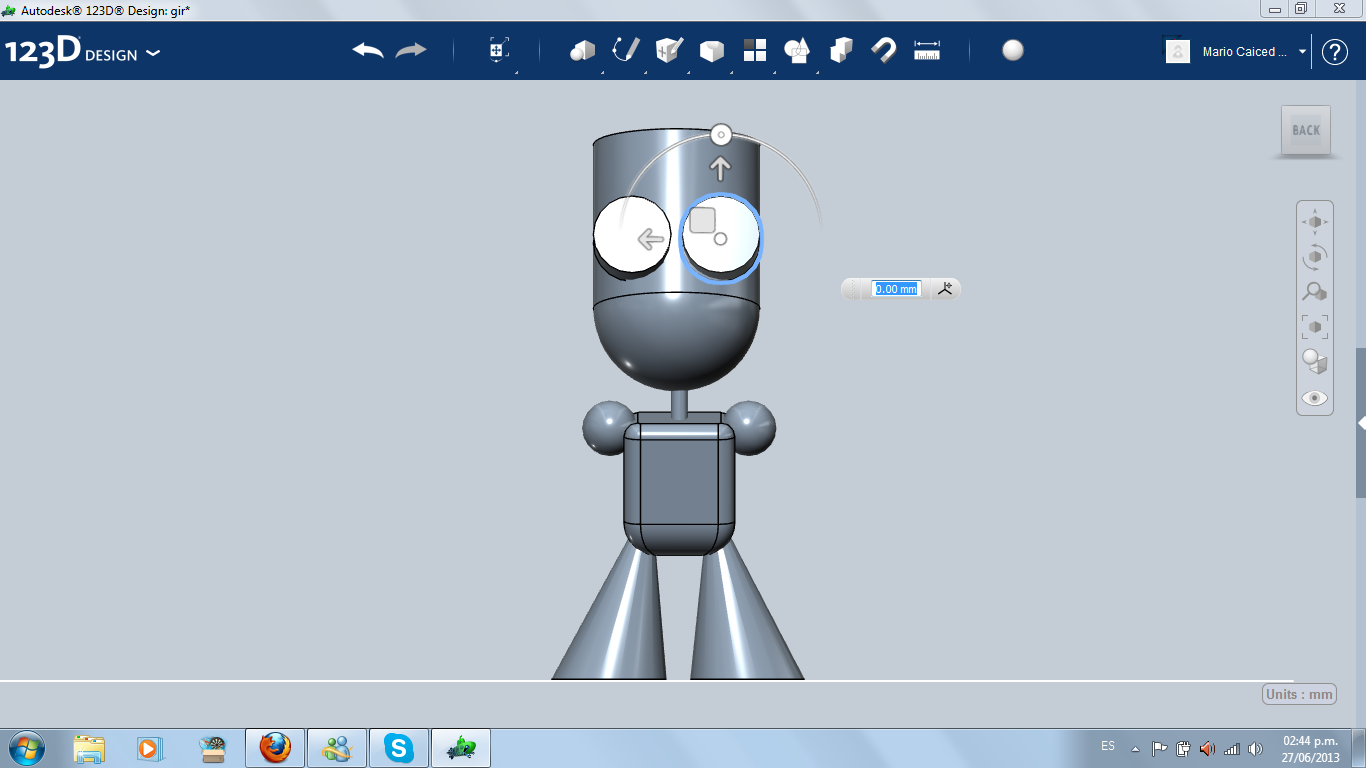This screenshot has height=768, width=1366.
Task: Open the 123D Design application menu
Action: click(x=82, y=52)
